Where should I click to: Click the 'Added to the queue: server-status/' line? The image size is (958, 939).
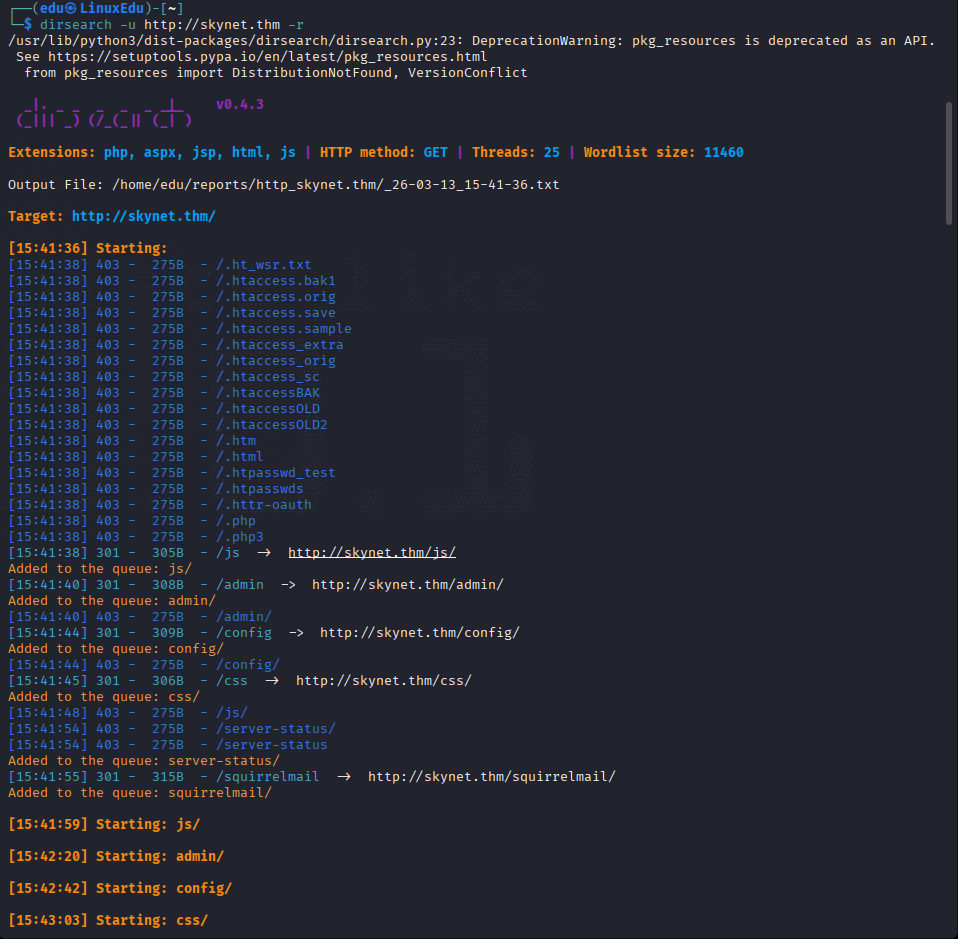pyautogui.click(x=144, y=761)
